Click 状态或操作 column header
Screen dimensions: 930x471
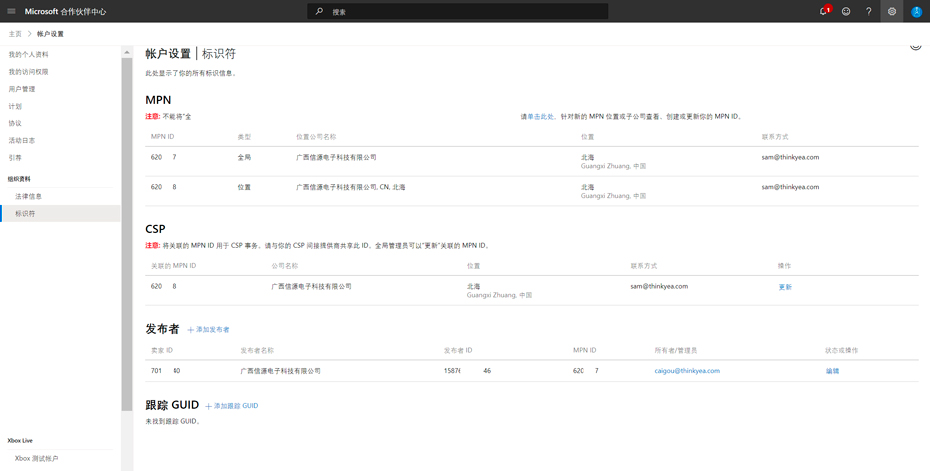pos(842,351)
